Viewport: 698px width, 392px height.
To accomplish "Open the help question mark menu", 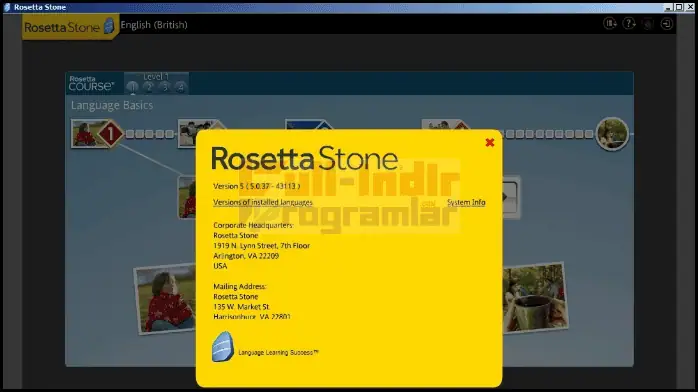I will pos(629,24).
